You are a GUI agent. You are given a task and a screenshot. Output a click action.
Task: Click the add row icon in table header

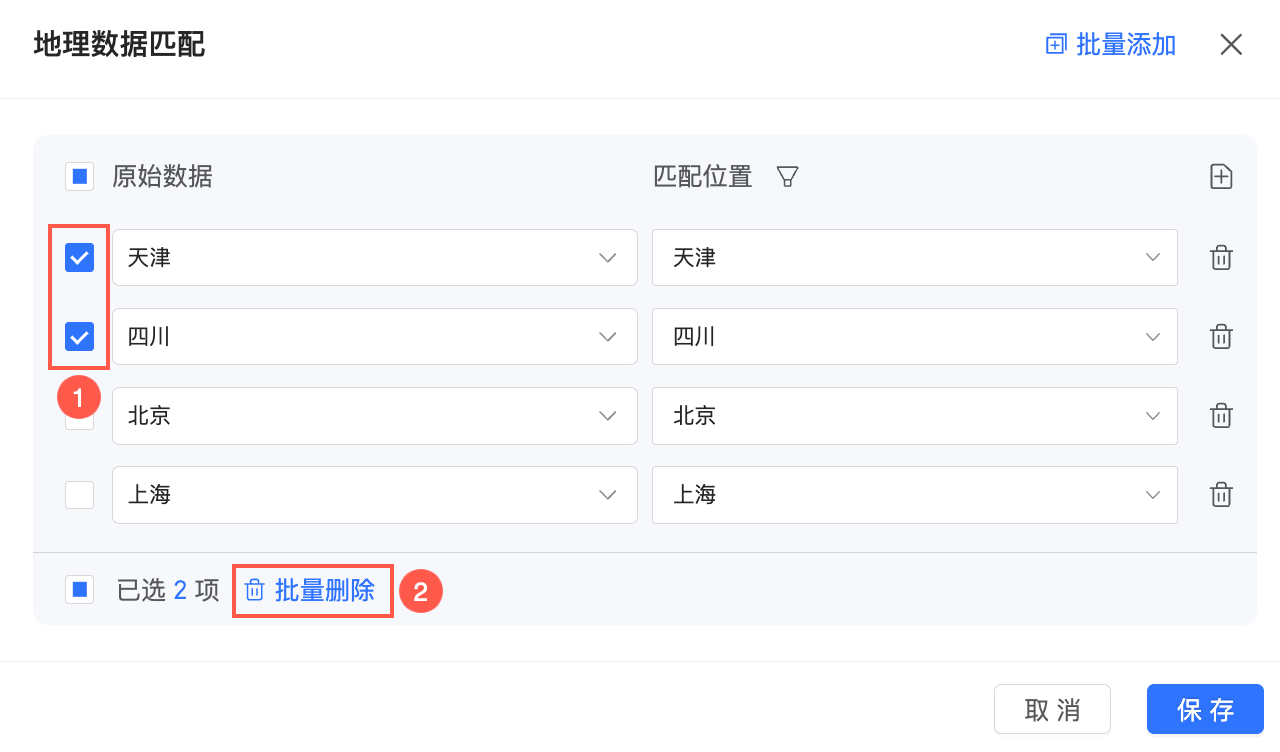1221,177
